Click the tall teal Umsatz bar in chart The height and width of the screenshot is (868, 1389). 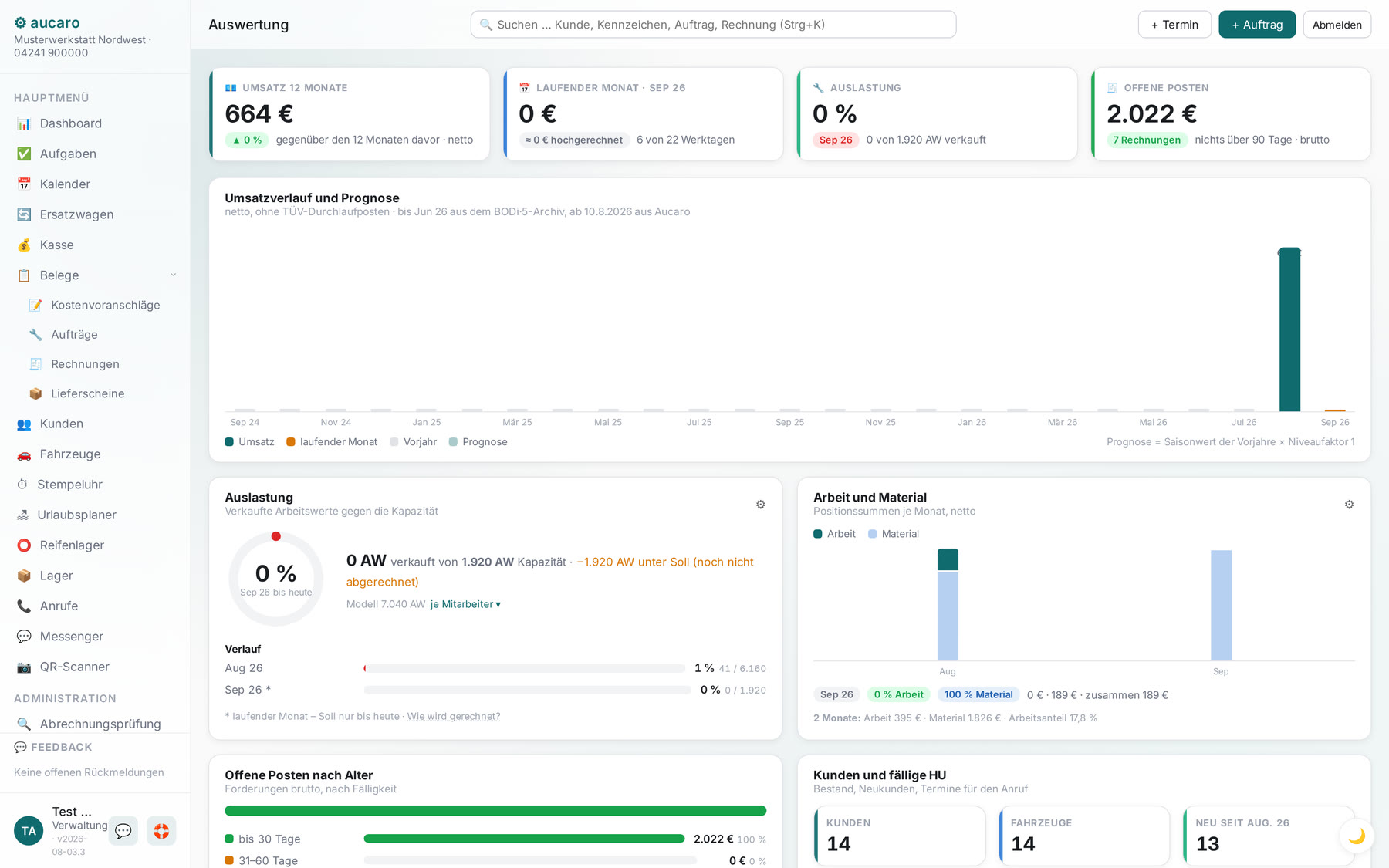pyautogui.click(x=1289, y=329)
